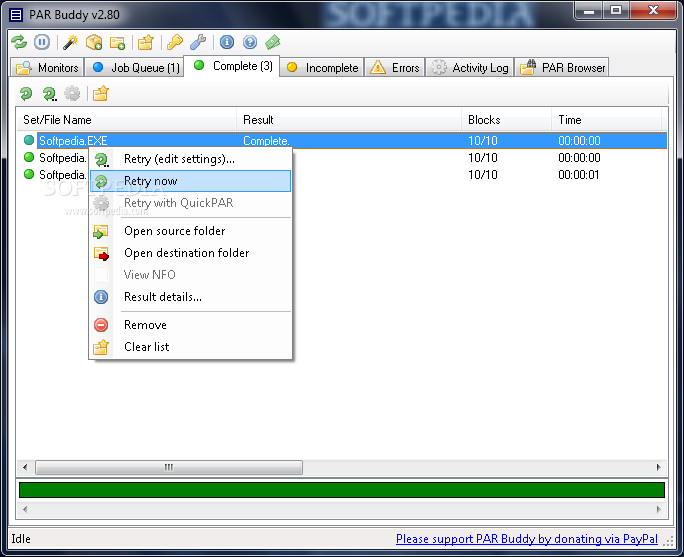The height and width of the screenshot is (557, 684).
Task: Select Retry with QuickPAR menu entry
Action: [x=191, y=203]
